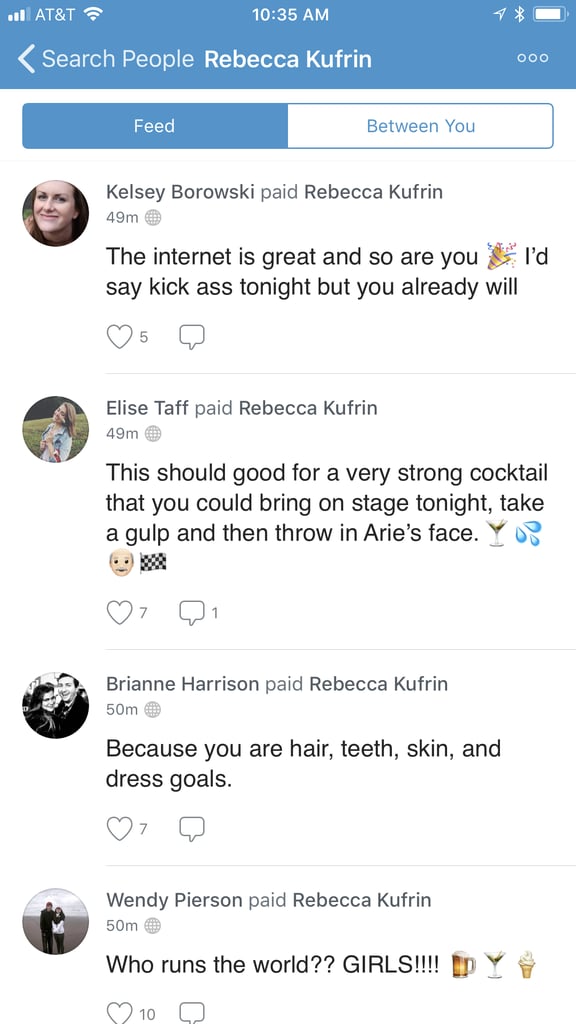Open Kelsey Borowski's profile name link
The image size is (576, 1024).
tap(180, 192)
